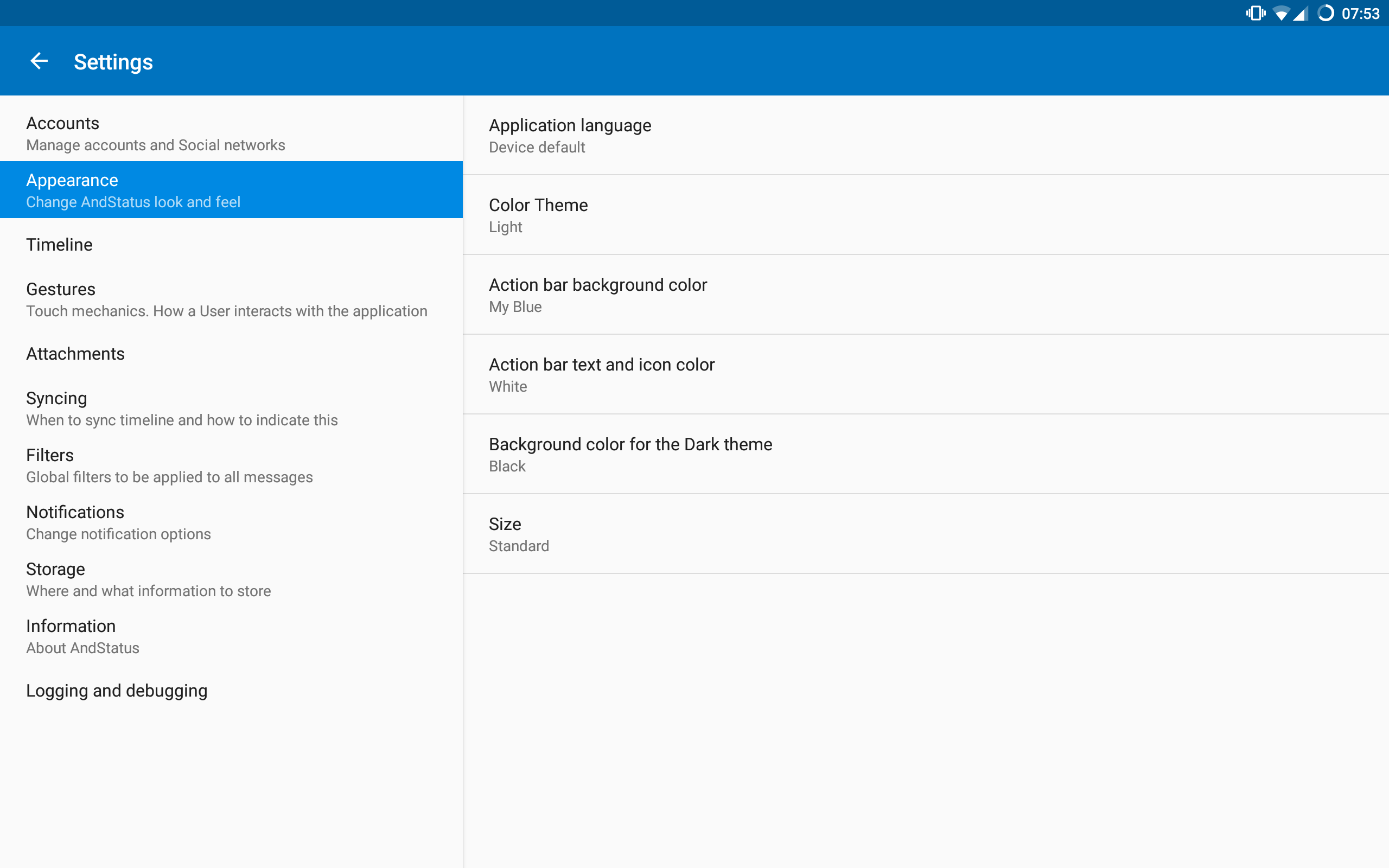The width and height of the screenshot is (1389, 868).
Task: Select the Appearance settings section
Action: (x=231, y=190)
